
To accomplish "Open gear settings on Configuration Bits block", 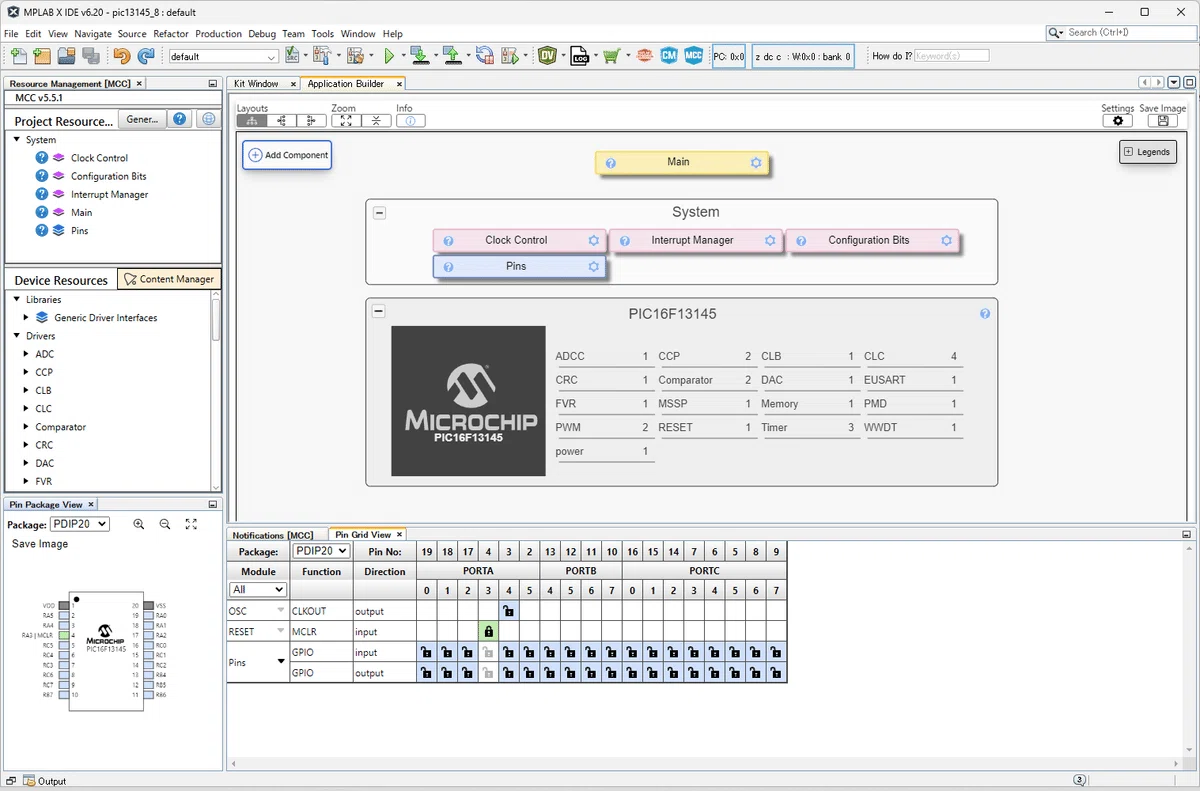I will click(x=946, y=241).
